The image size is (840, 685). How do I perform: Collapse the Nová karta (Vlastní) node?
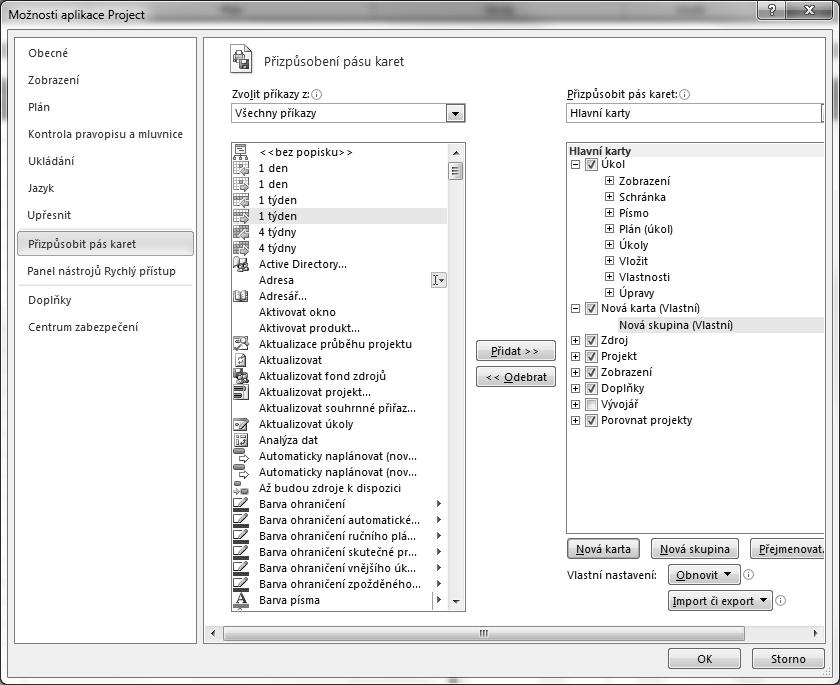[x=575, y=308]
